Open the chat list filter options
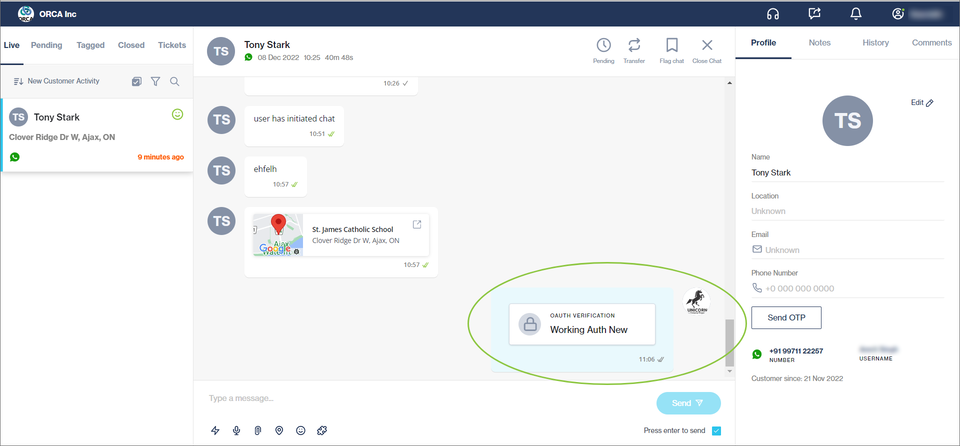 click(x=156, y=81)
